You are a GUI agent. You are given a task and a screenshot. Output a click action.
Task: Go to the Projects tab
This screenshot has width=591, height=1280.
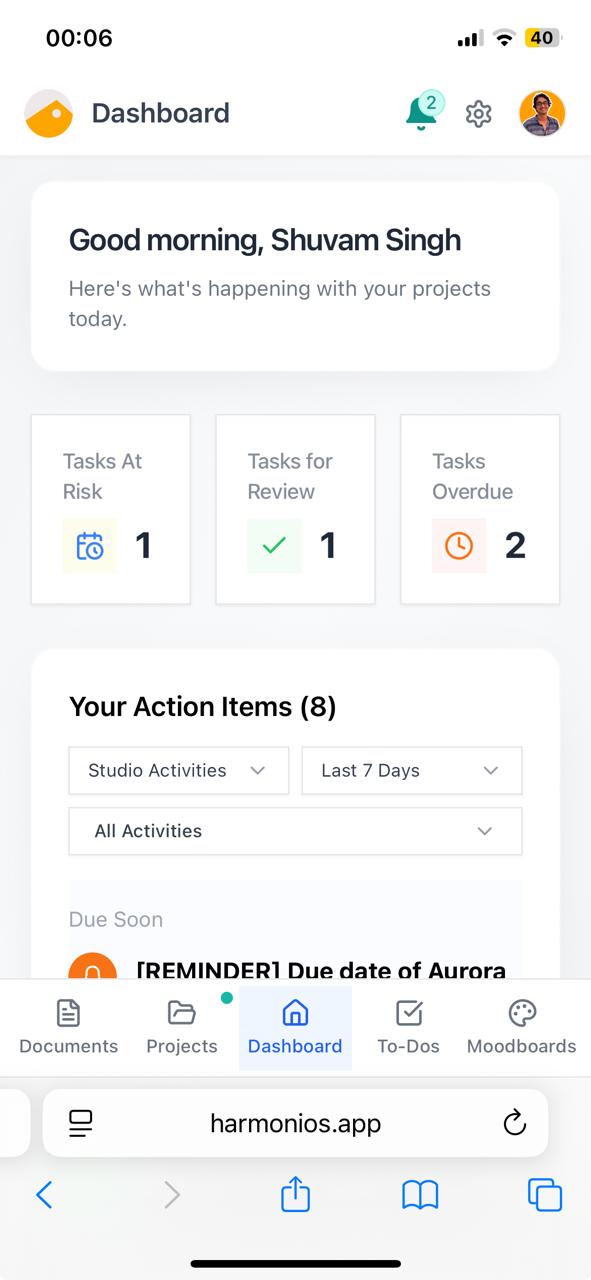[x=181, y=1028]
